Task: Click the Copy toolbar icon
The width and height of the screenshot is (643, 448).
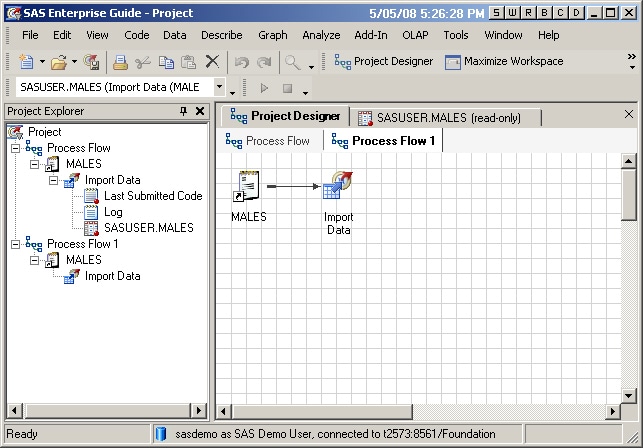Action: pos(166,62)
